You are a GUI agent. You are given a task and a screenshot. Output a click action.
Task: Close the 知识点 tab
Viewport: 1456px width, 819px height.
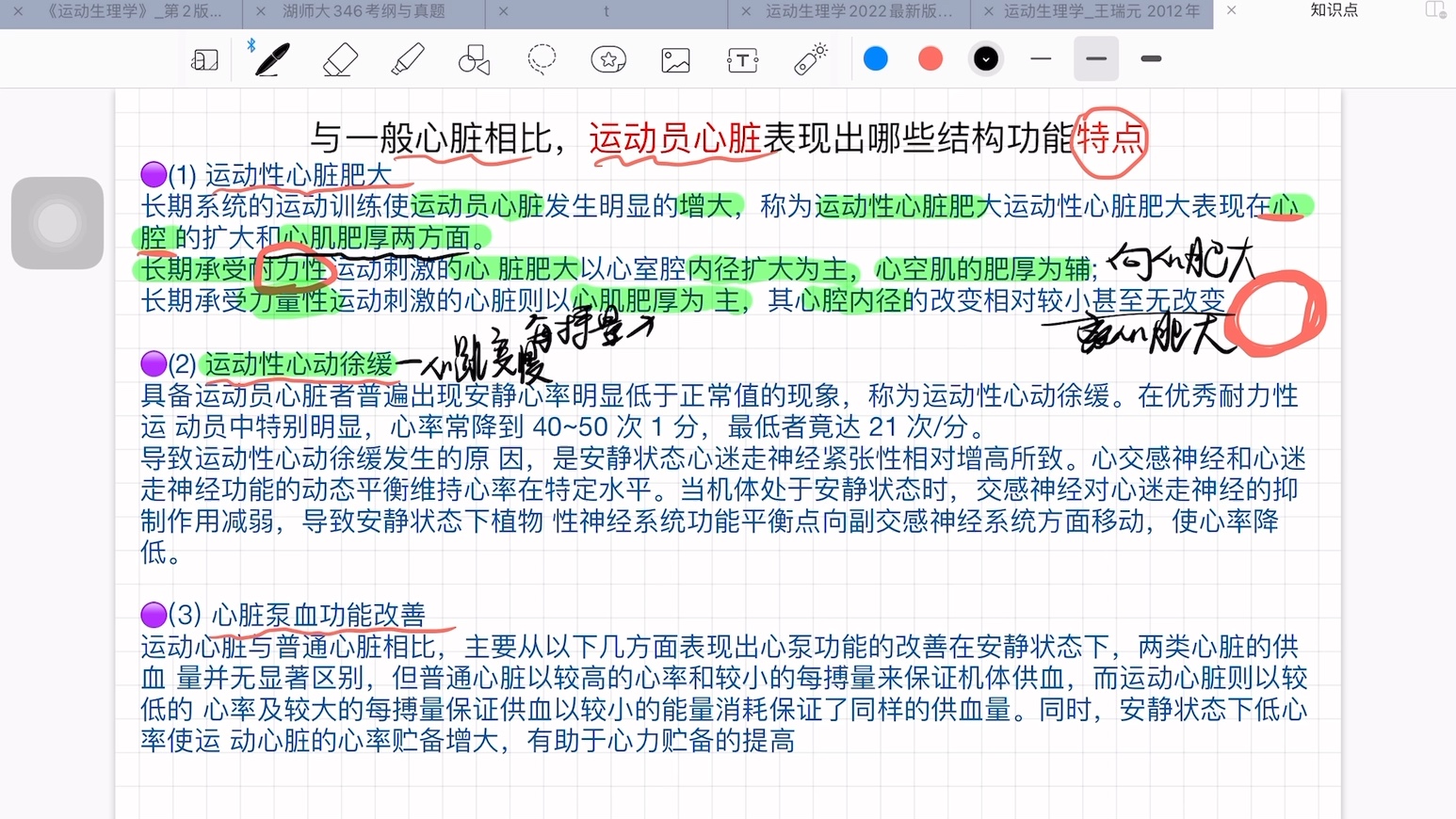pos(1231,10)
